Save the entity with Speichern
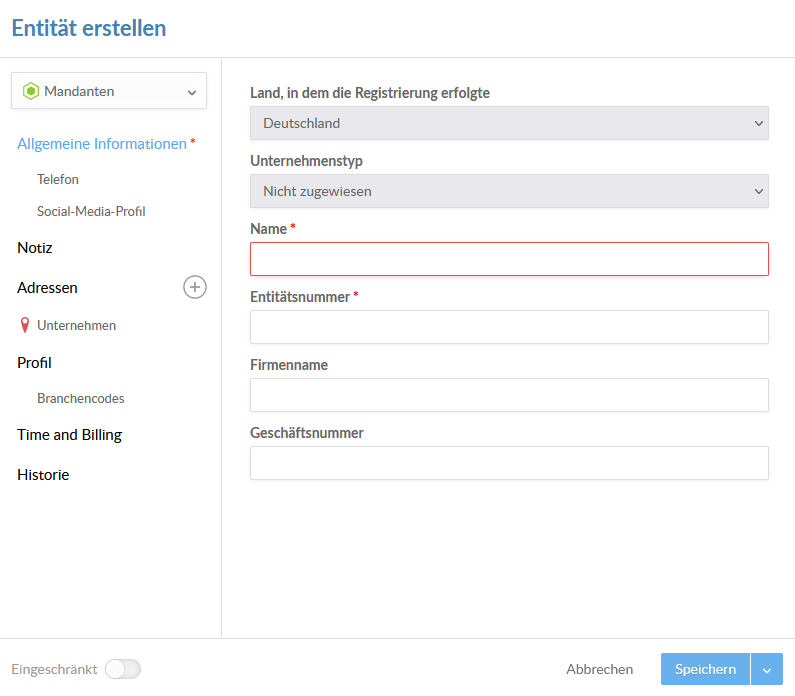This screenshot has width=795, height=696. (x=705, y=669)
